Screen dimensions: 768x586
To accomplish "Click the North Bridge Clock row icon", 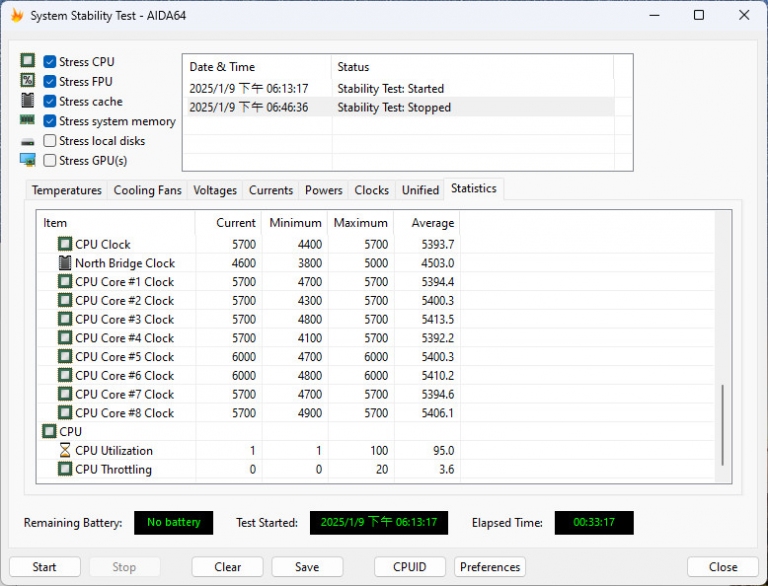I will [x=65, y=263].
